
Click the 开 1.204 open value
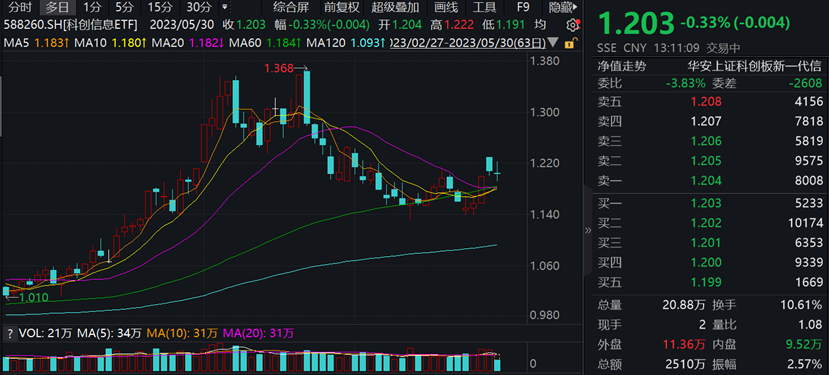[399, 25]
